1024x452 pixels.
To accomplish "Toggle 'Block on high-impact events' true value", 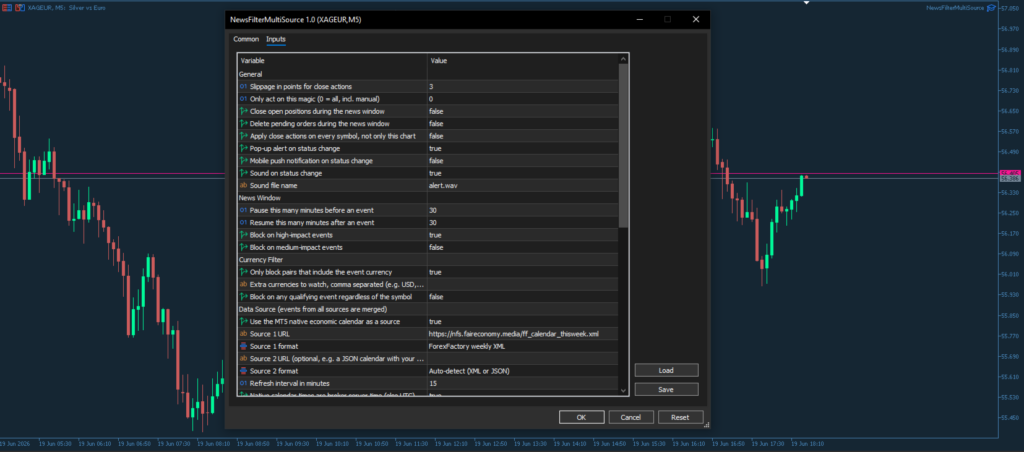I will [522, 235].
